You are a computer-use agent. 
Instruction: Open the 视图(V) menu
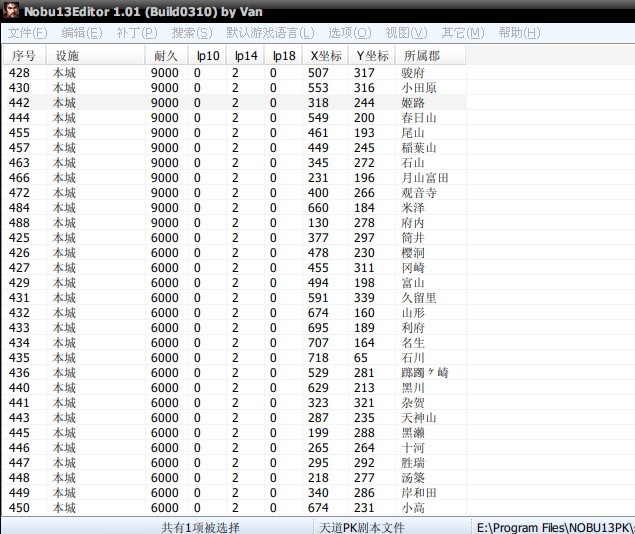(406, 33)
